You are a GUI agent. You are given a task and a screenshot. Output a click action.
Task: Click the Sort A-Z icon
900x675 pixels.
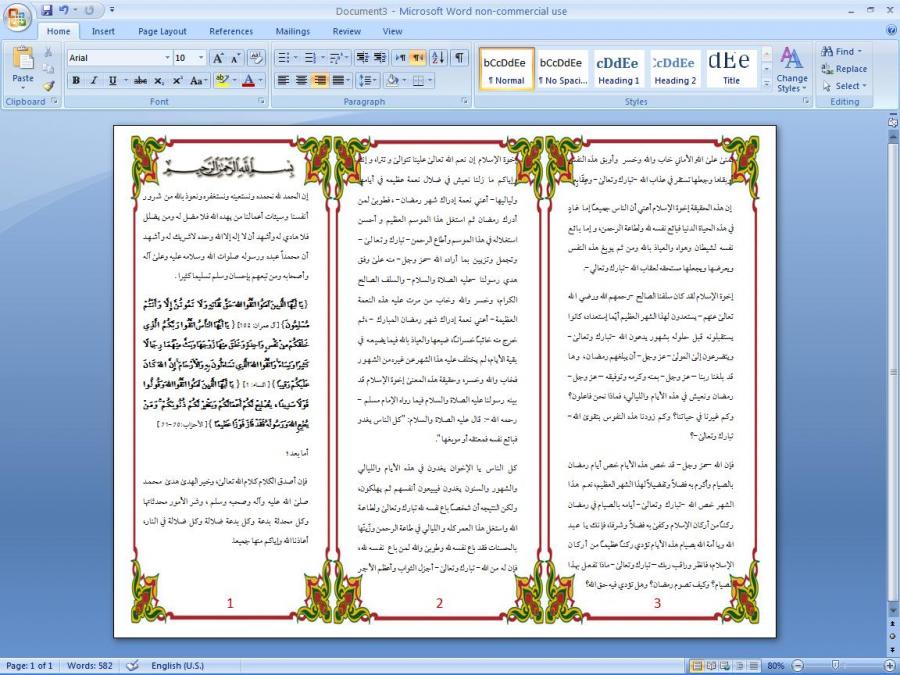(436, 58)
